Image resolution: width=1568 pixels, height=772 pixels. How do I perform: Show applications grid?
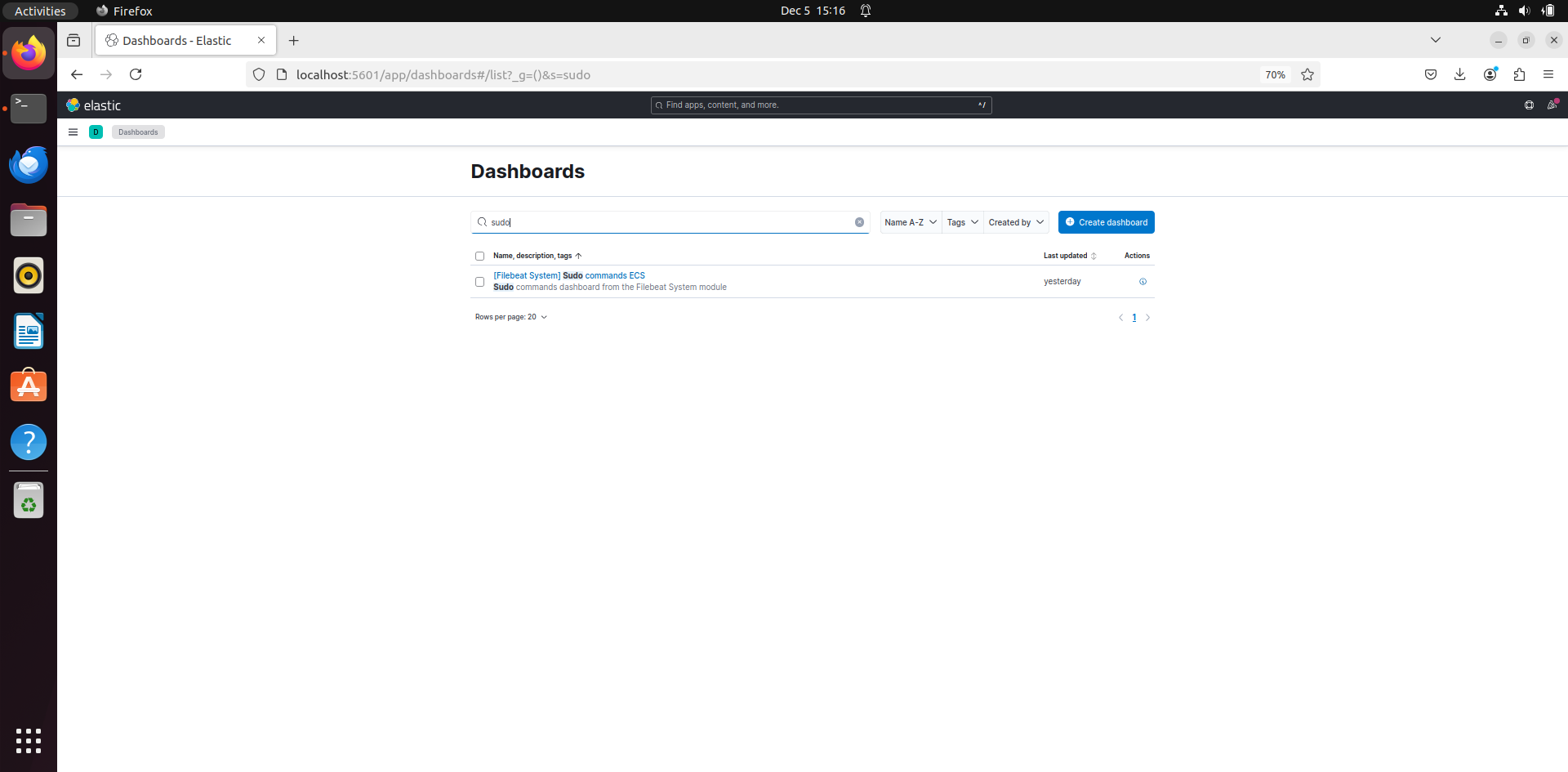click(29, 741)
